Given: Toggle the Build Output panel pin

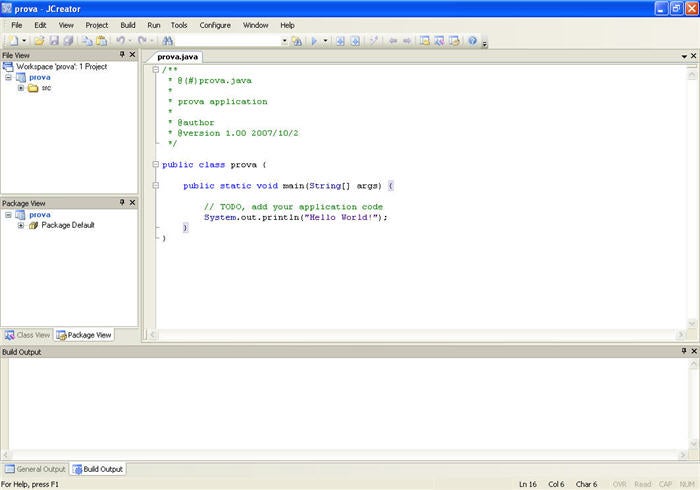Looking at the screenshot, I should pyautogui.click(x=684, y=351).
